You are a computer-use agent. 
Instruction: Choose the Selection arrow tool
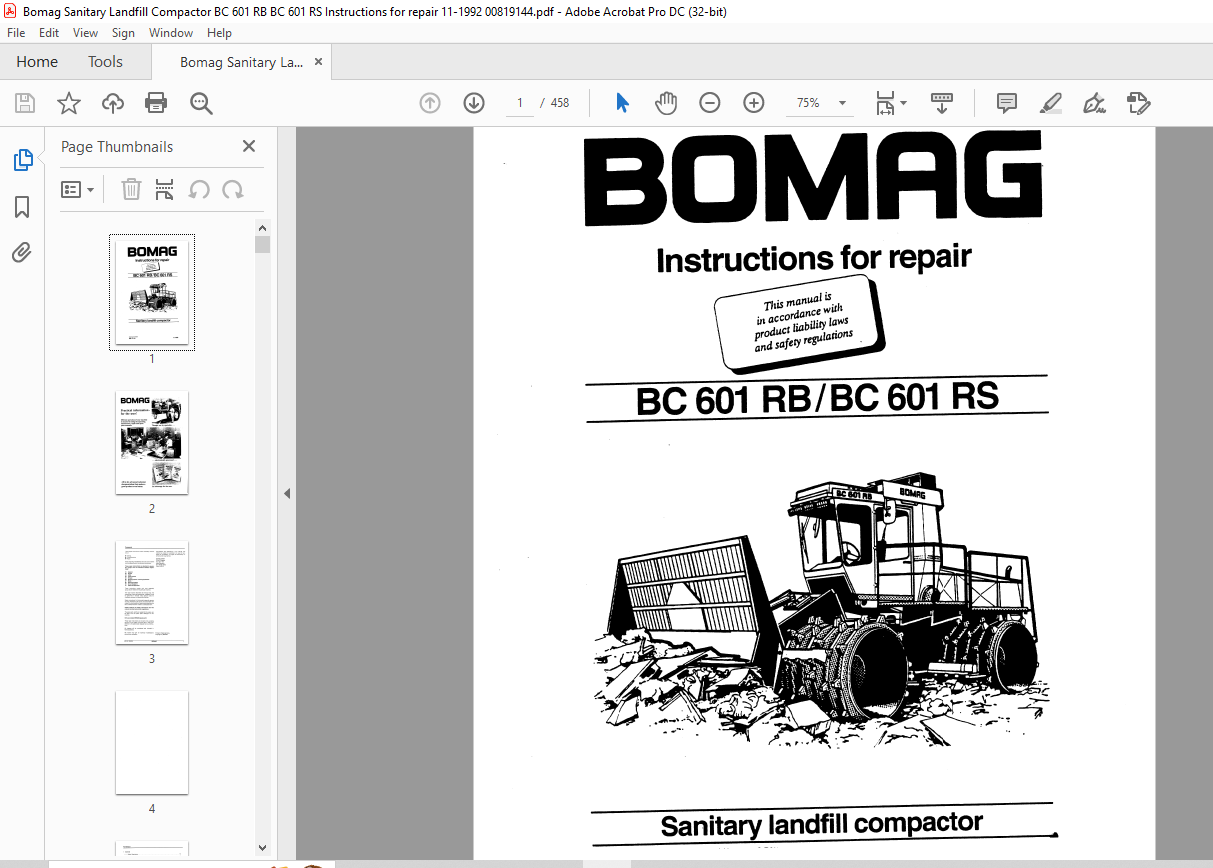[622, 103]
